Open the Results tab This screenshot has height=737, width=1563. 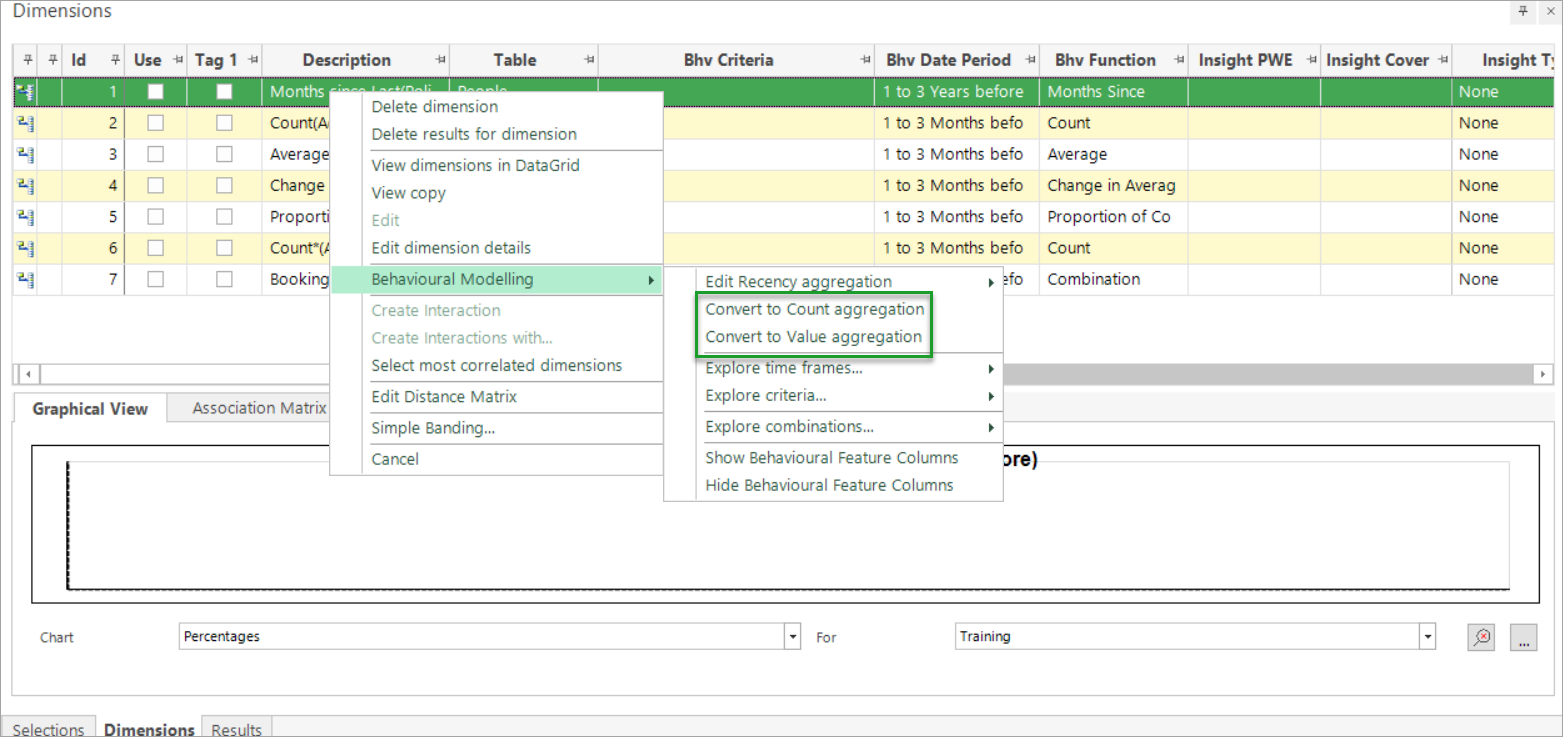(x=237, y=729)
